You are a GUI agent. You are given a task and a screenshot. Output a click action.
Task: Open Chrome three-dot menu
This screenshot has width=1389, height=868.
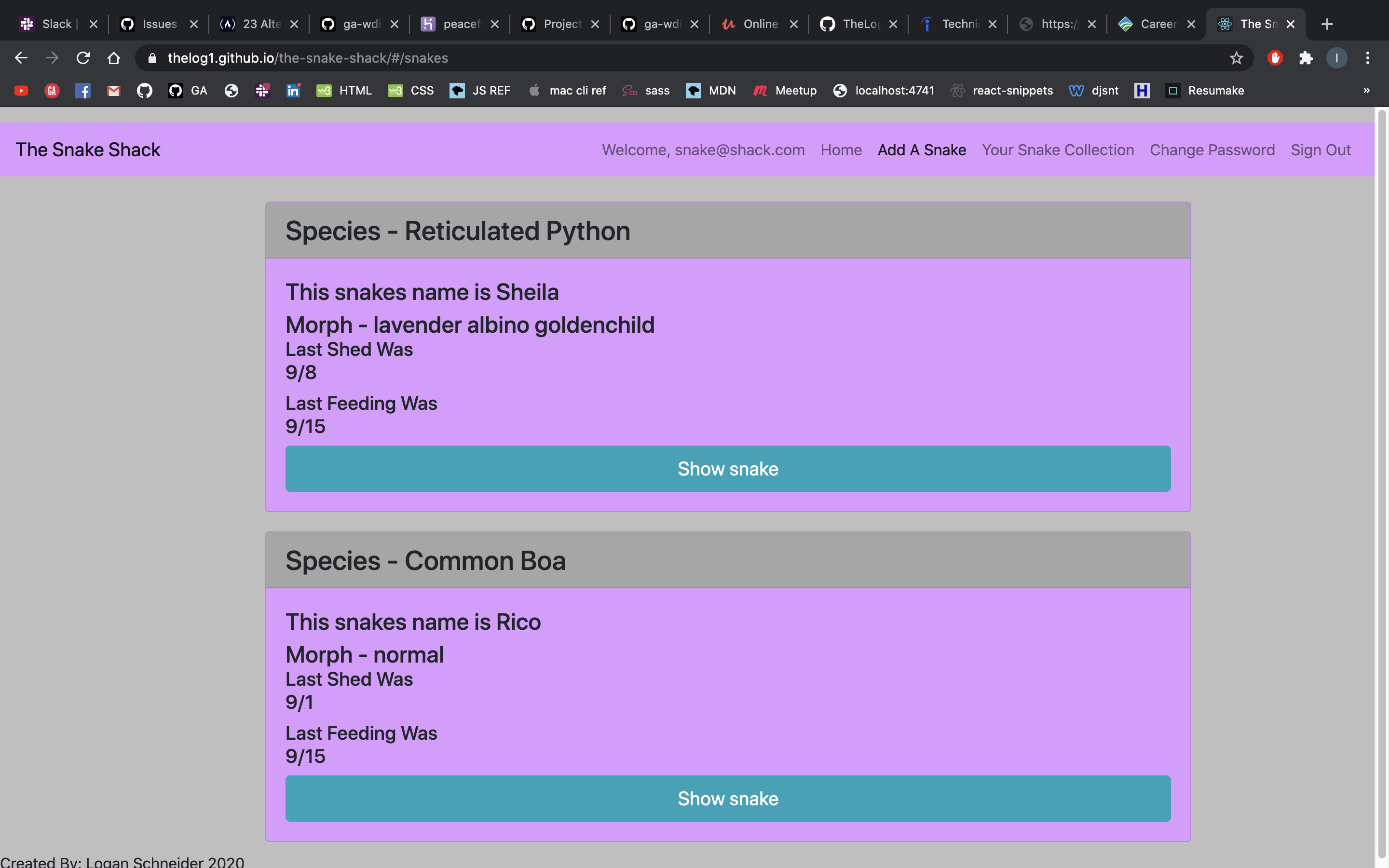tap(1368, 58)
